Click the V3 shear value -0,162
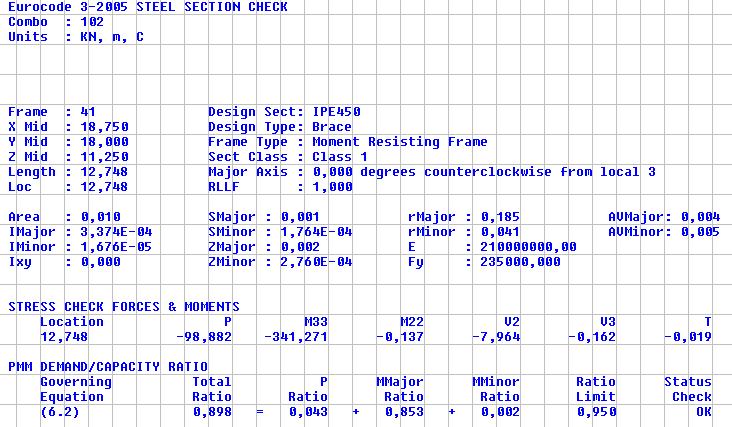This screenshot has height=427, width=732. tap(592, 337)
